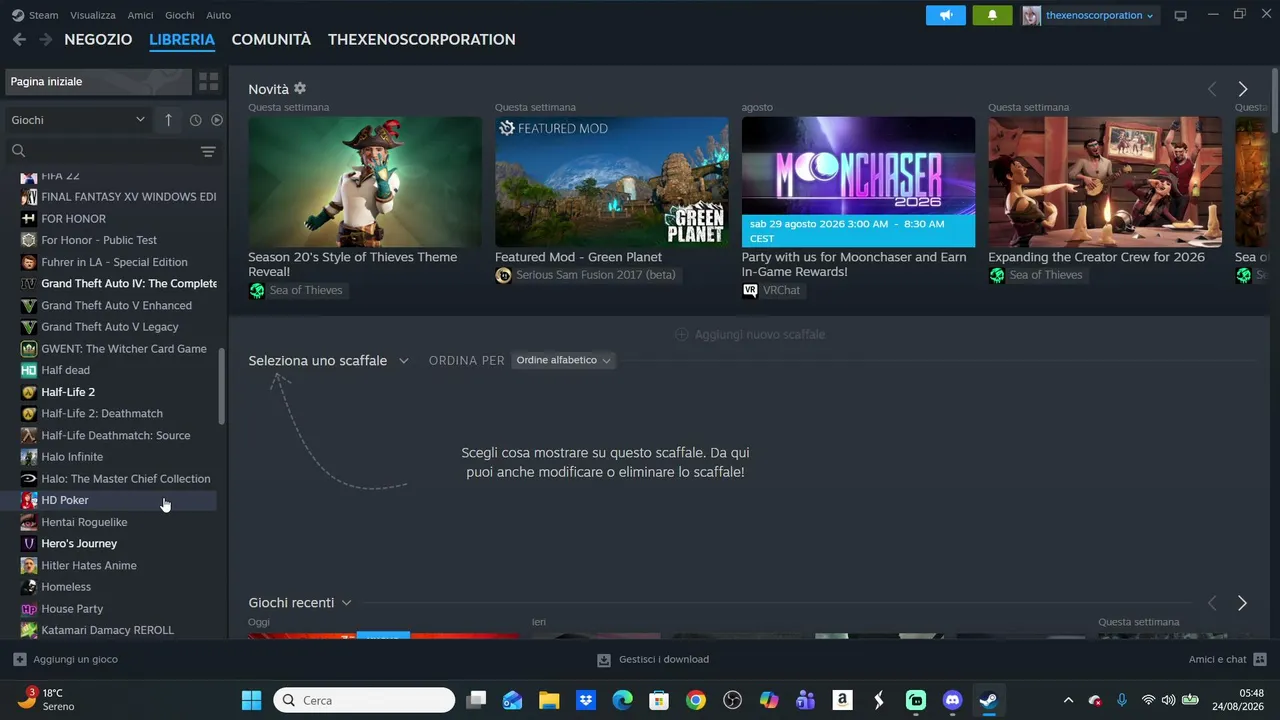This screenshot has width=1280, height=720.
Task: Switch to the COMUNITÀ tab
Action: [271, 39]
